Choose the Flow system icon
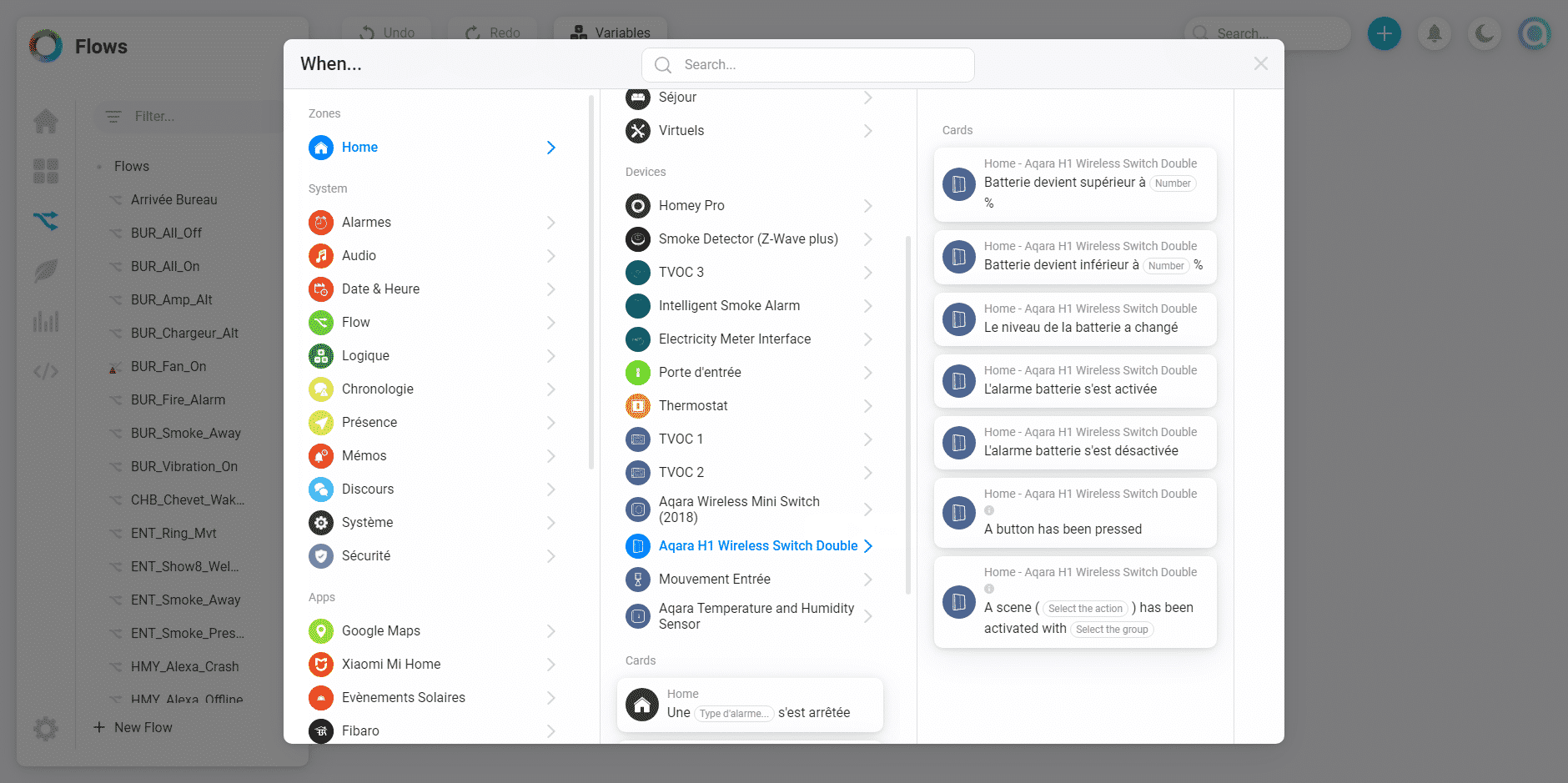Viewport: 1568px width, 783px height. coord(321,322)
